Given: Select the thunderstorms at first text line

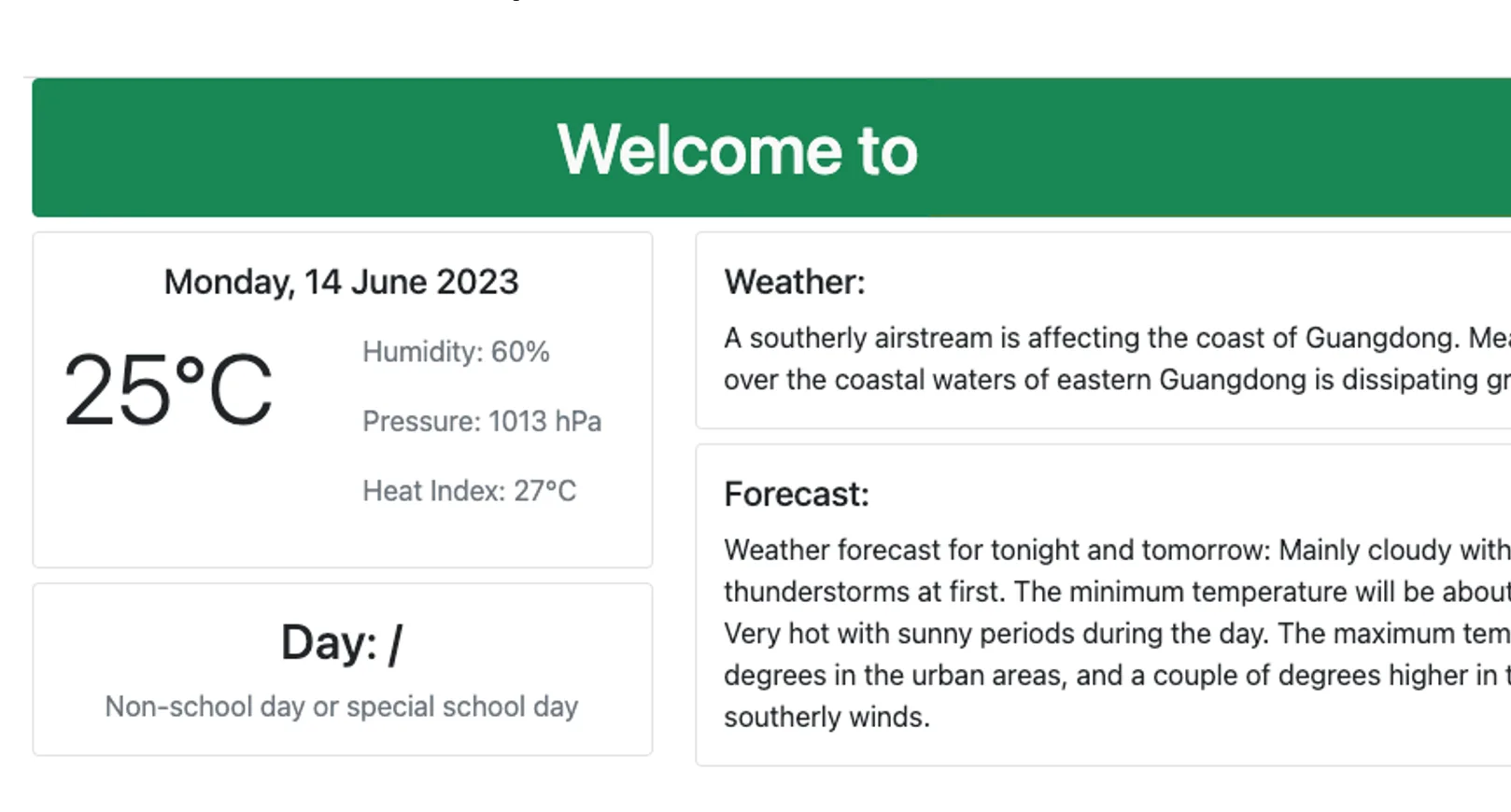Looking at the screenshot, I should (x=1117, y=592).
